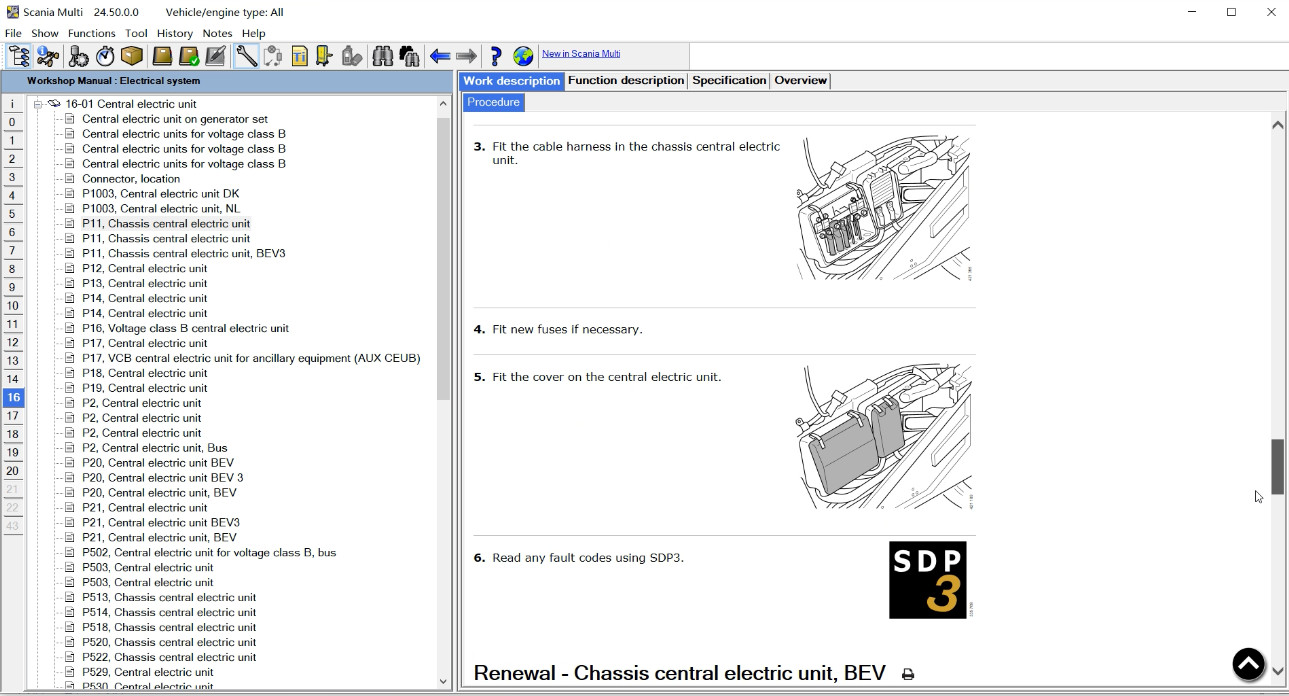This screenshot has width=1289, height=696.
Task: Open the Functions menu
Action: pyautogui.click(x=92, y=33)
